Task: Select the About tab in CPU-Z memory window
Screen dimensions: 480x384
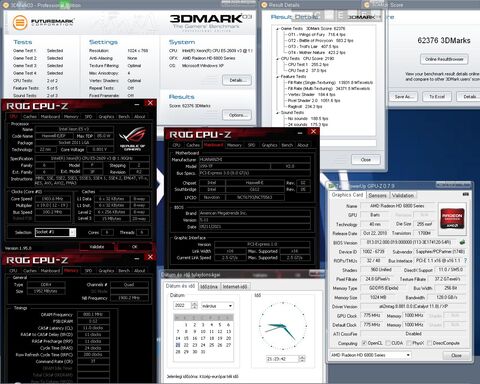Action: tap(139, 271)
